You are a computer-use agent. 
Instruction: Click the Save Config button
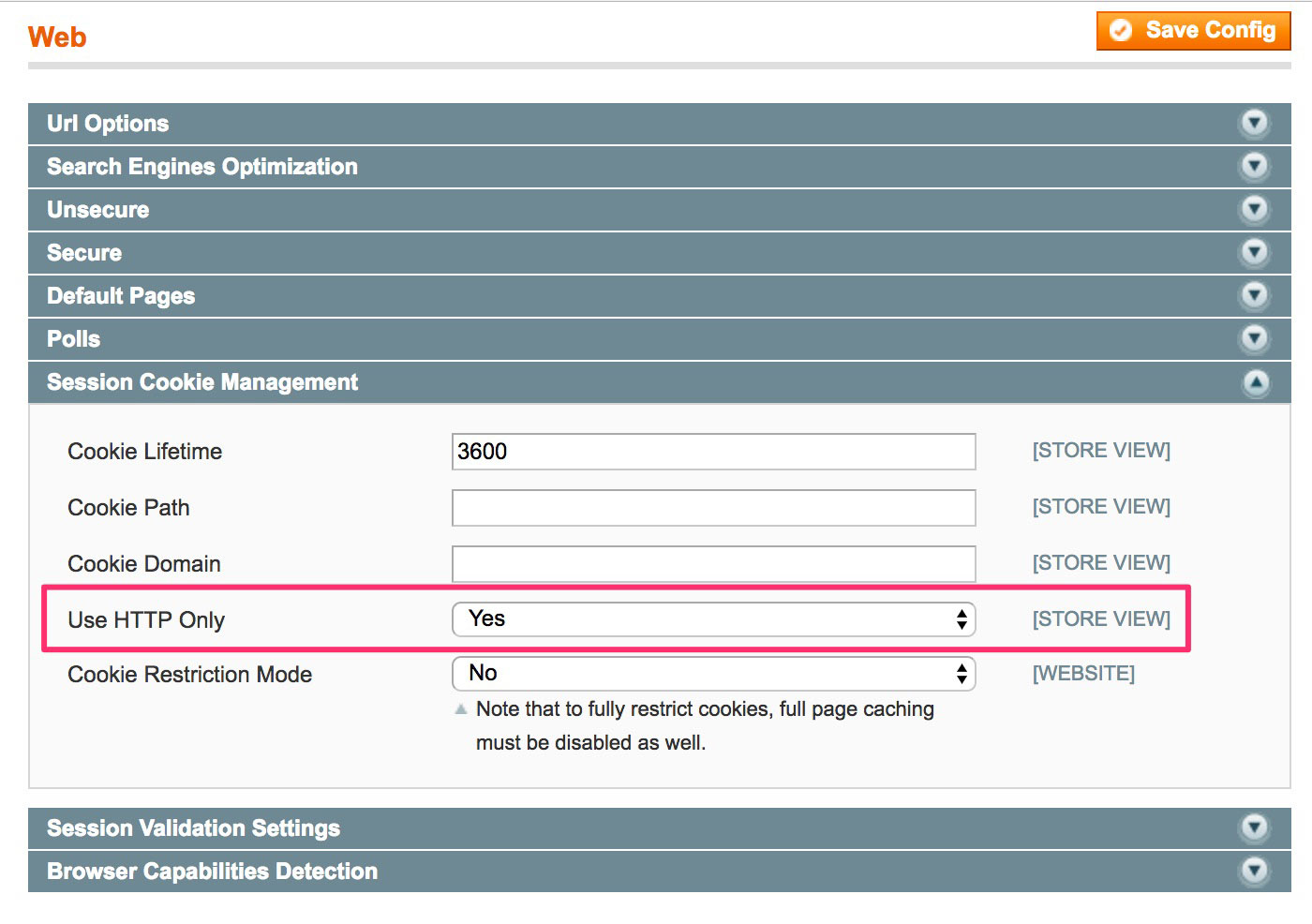click(1192, 30)
